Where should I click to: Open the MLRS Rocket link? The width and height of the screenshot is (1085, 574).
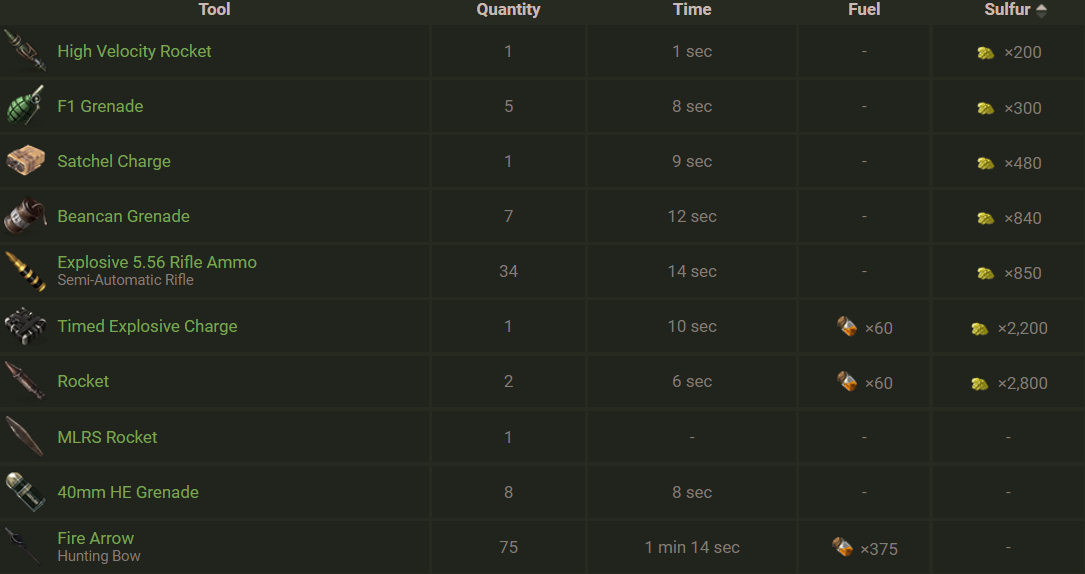coord(107,437)
